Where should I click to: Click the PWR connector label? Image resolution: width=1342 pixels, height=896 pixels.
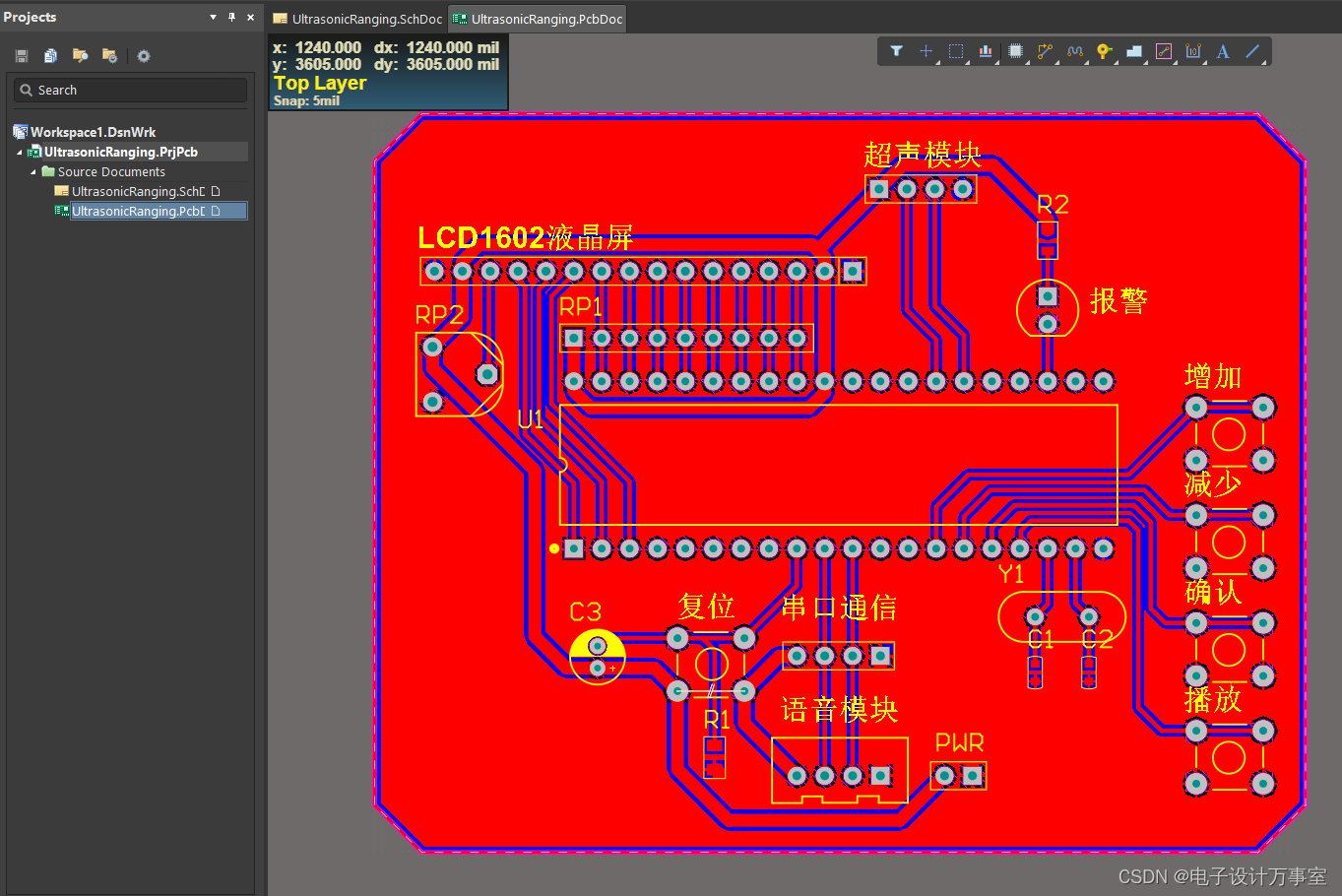(x=959, y=743)
